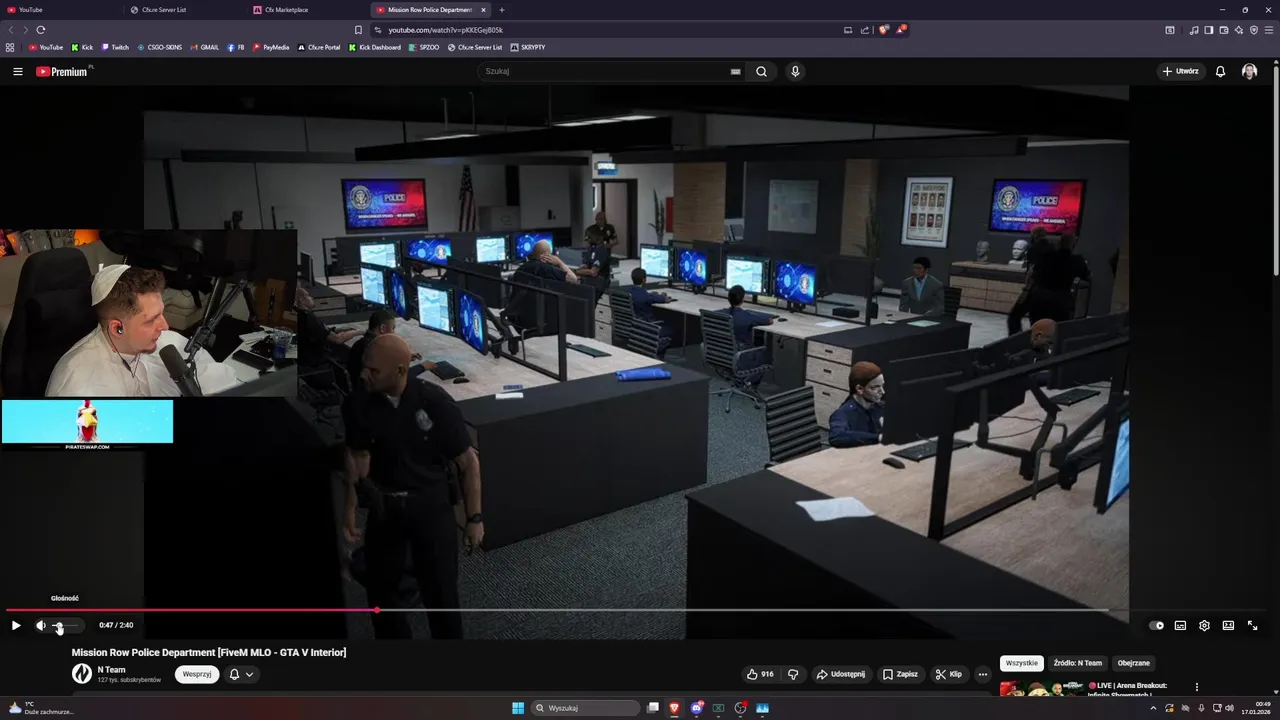Open the Kick Dashboard bookmark
The image size is (1280, 720).
[x=375, y=47]
